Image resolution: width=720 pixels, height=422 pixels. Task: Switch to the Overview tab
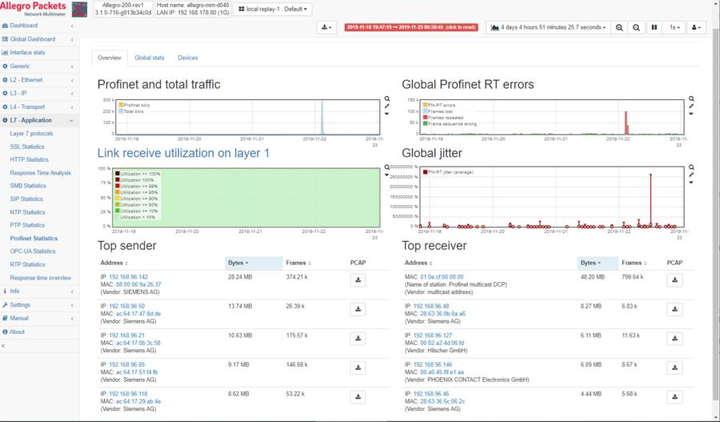(x=109, y=58)
